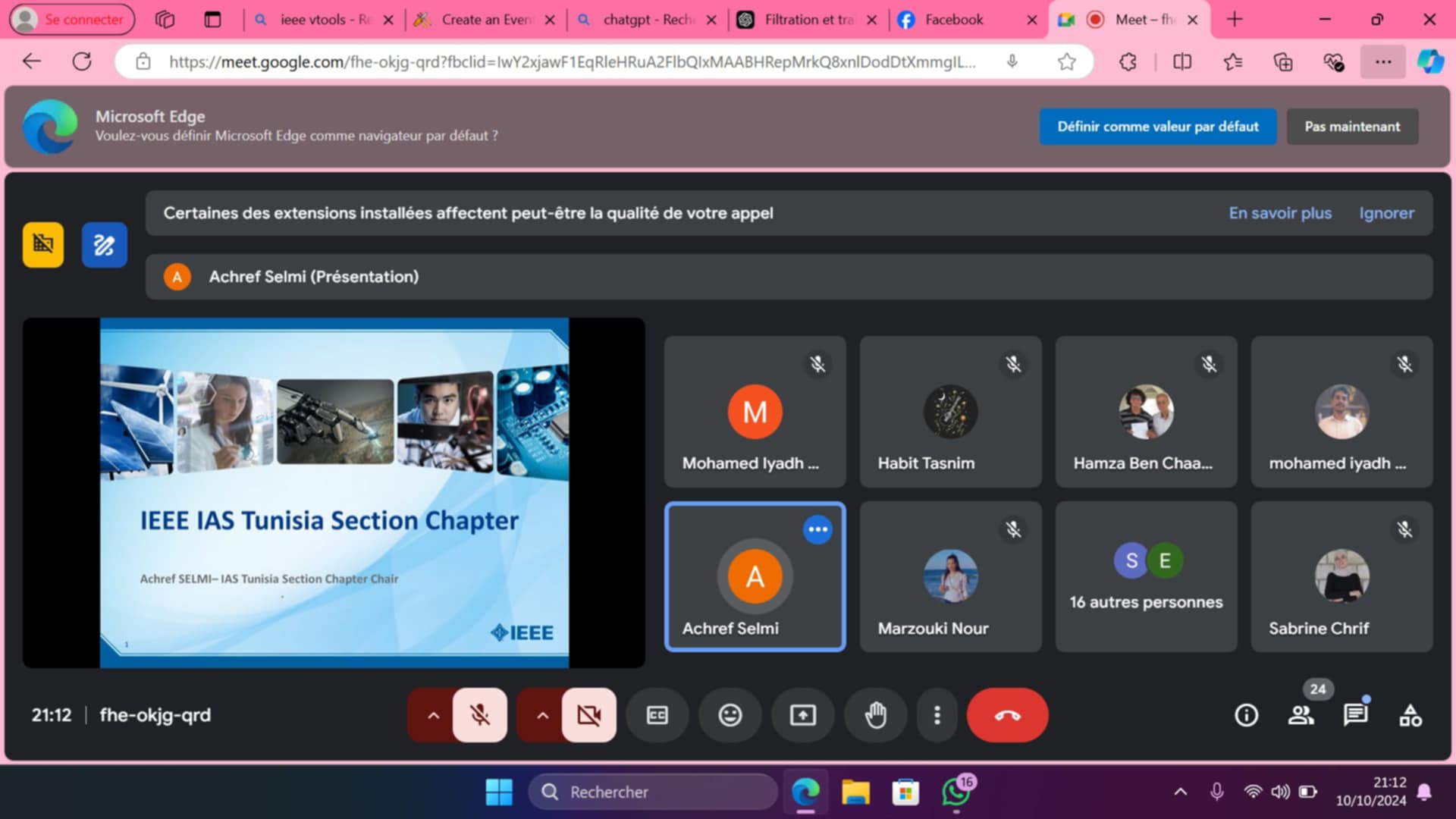Image resolution: width=1456 pixels, height=819 pixels.
Task: Open options dots on Achref Selmi tile
Action: (817, 529)
